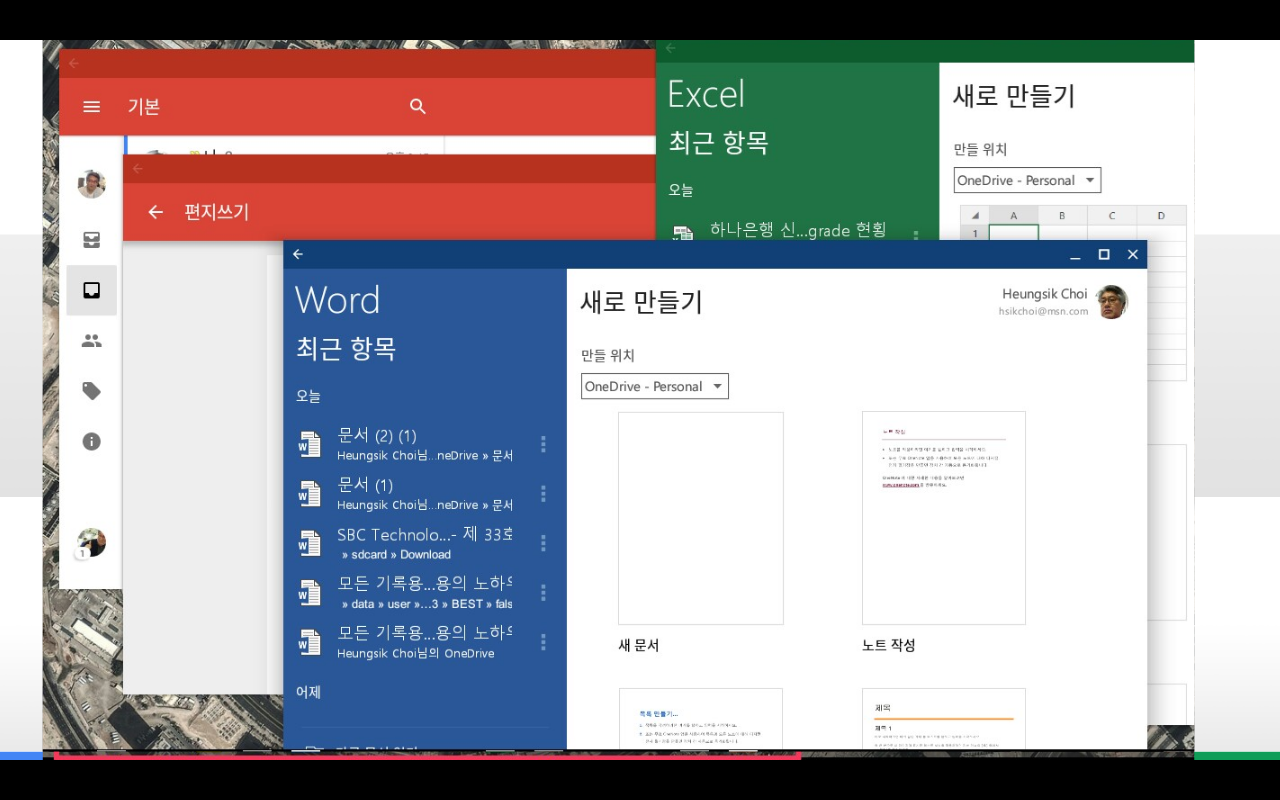
Task: Switch to the second account avatar at the sidebar bottom
Action: tap(91, 543)
